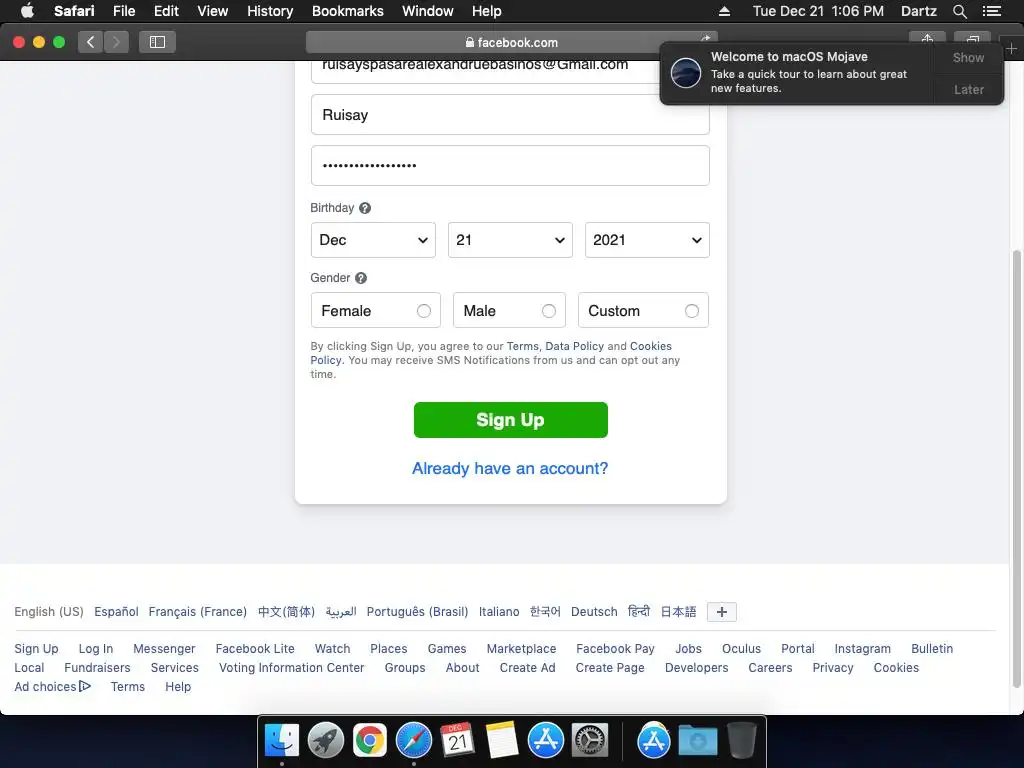
Task: Expand more languages with plus button
Action: point(722,612)
